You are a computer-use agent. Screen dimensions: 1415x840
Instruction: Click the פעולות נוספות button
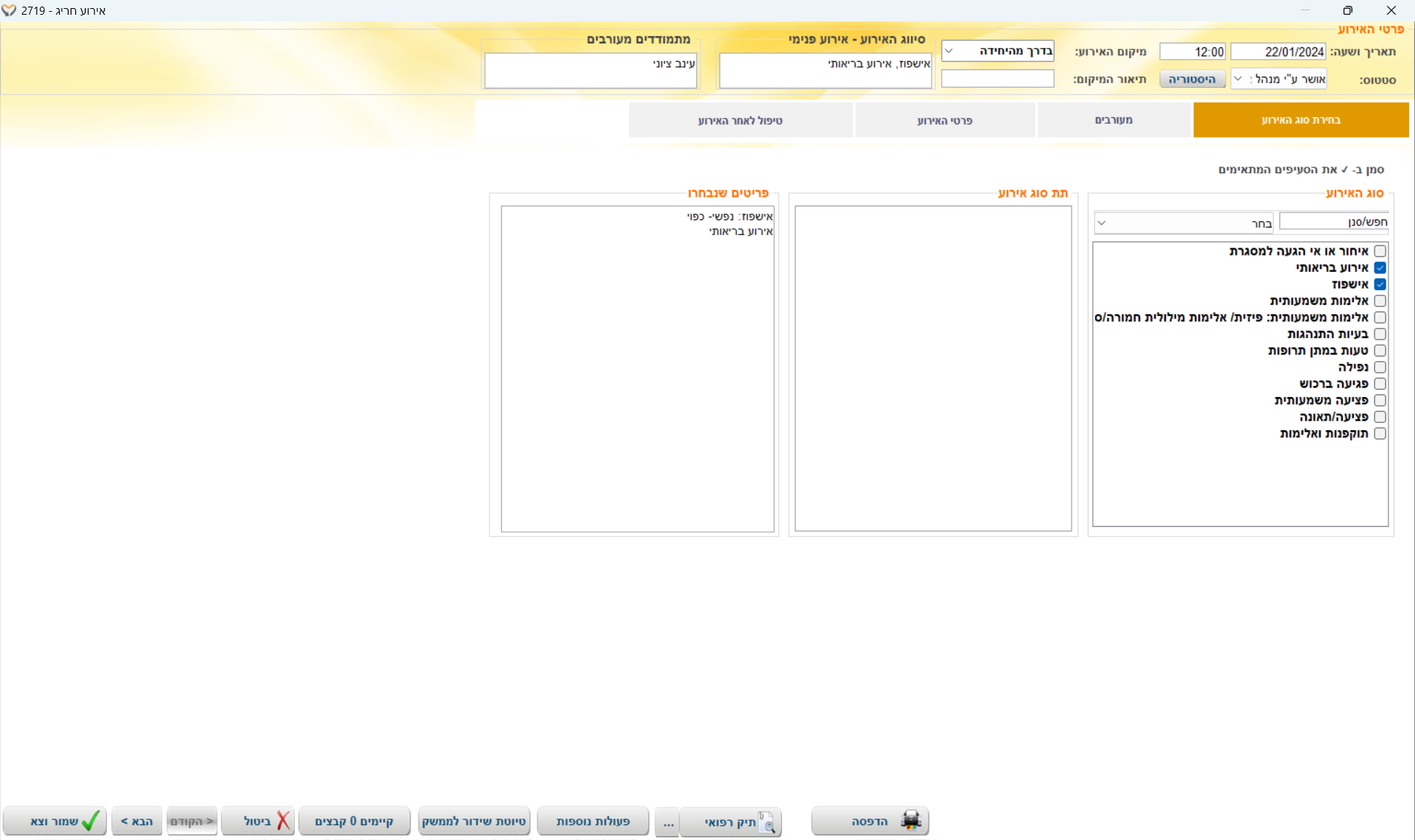pyautogui.click(x=593, y=822)
